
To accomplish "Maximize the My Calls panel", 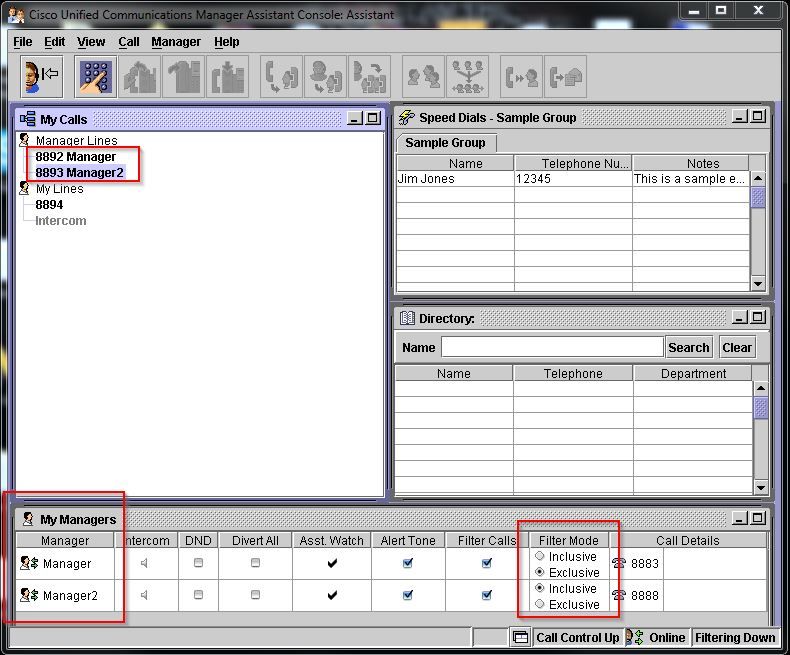I will [373, 118].
